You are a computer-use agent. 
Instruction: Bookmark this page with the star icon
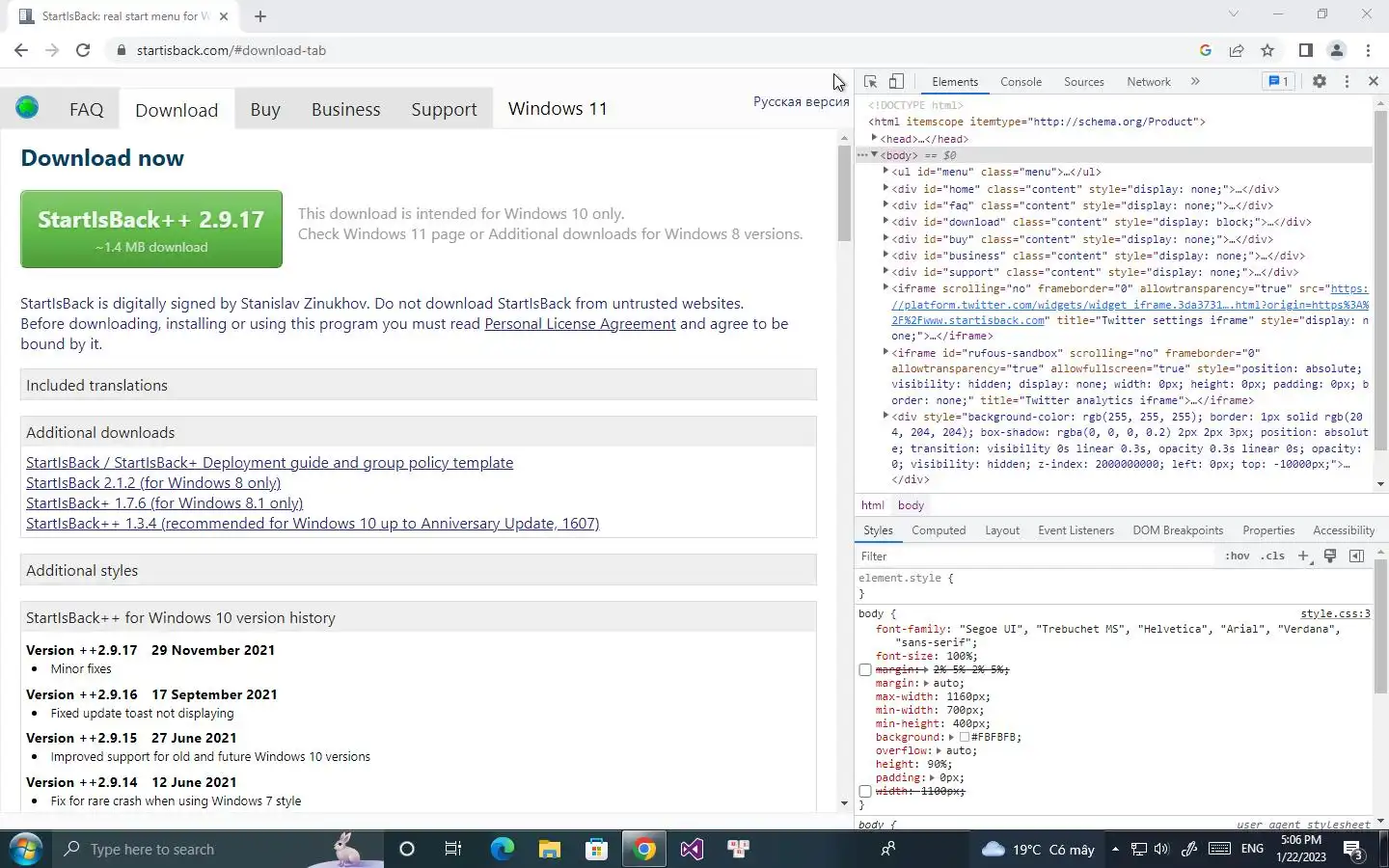click(x=1267, y=50)
